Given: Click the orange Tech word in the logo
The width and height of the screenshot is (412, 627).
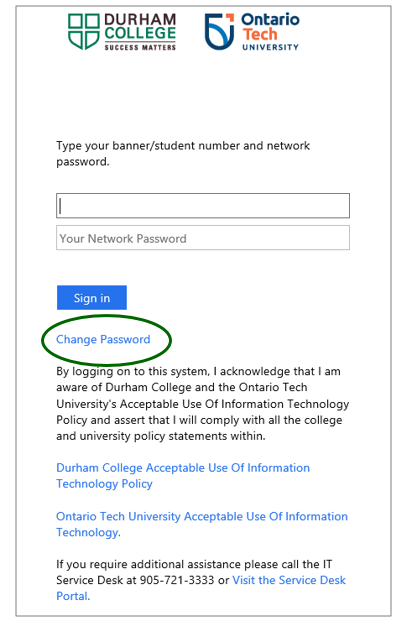Looking at the screenshot, I should point(260,34).
